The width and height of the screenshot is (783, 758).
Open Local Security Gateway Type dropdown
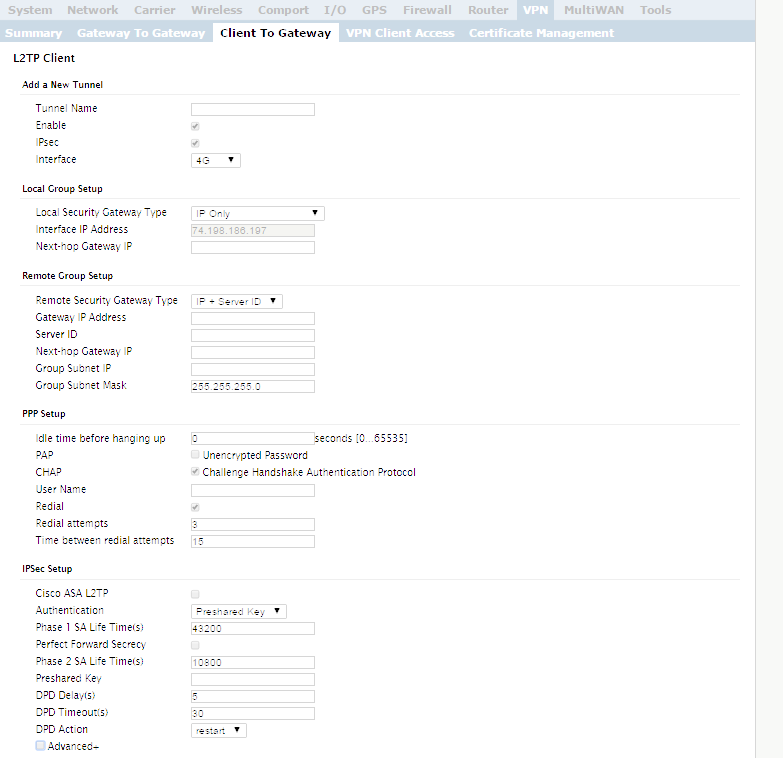258,213
